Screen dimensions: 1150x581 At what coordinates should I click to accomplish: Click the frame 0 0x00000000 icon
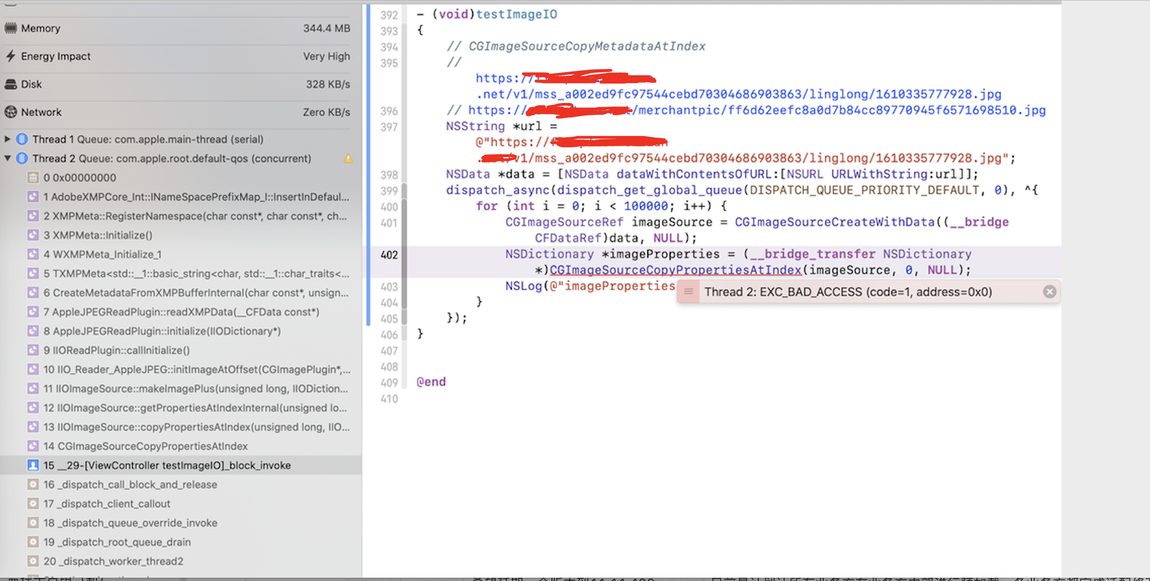click(x=35, y=178)
